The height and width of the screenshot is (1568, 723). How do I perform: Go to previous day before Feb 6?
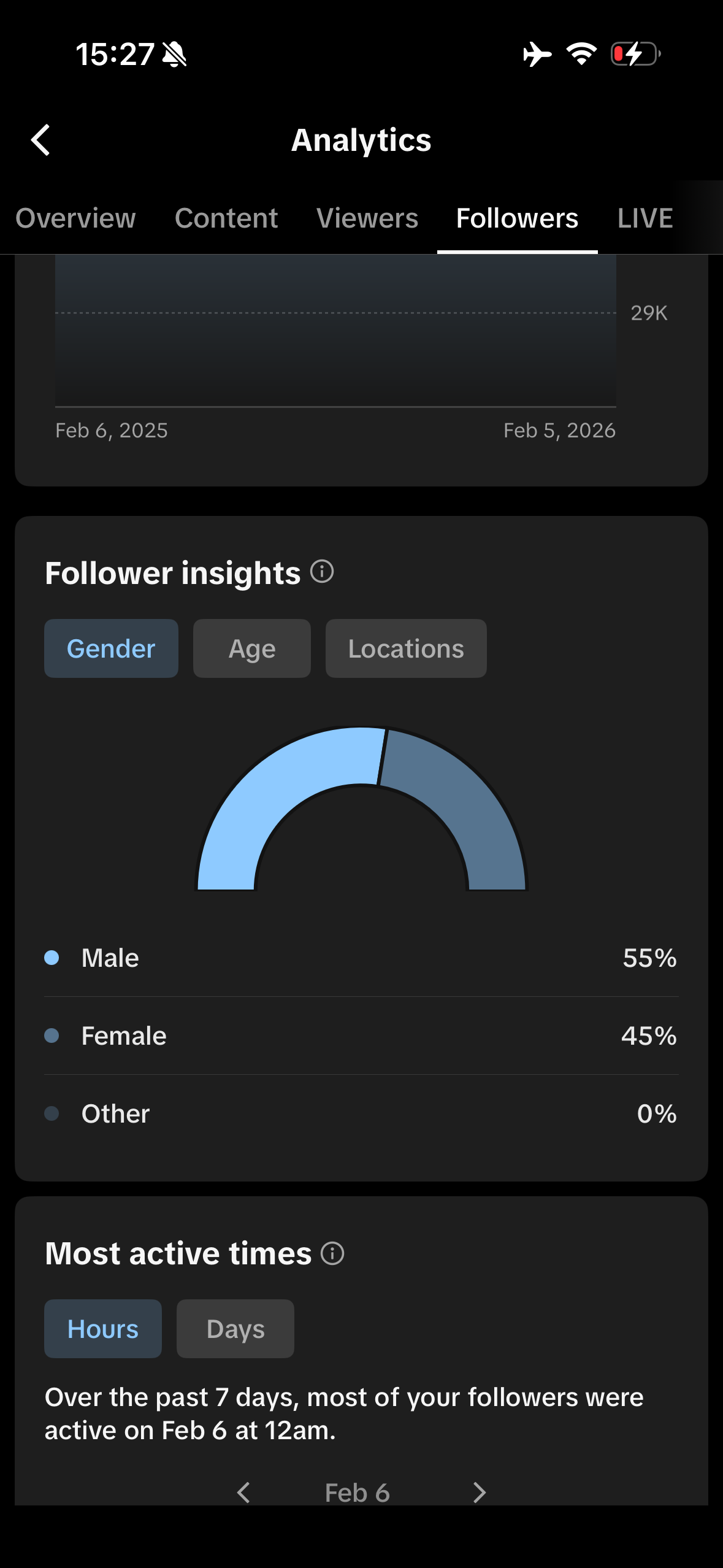[243, 1492]
